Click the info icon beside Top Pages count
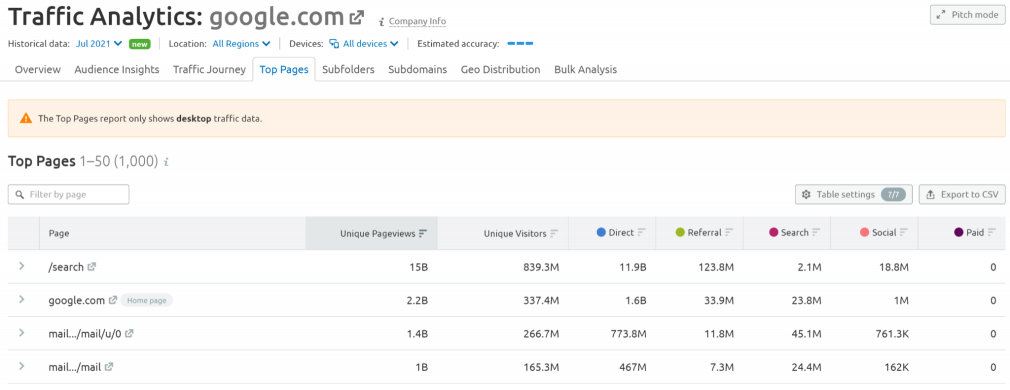Viewport: 1010px width, 390px height. coord(166,162)
